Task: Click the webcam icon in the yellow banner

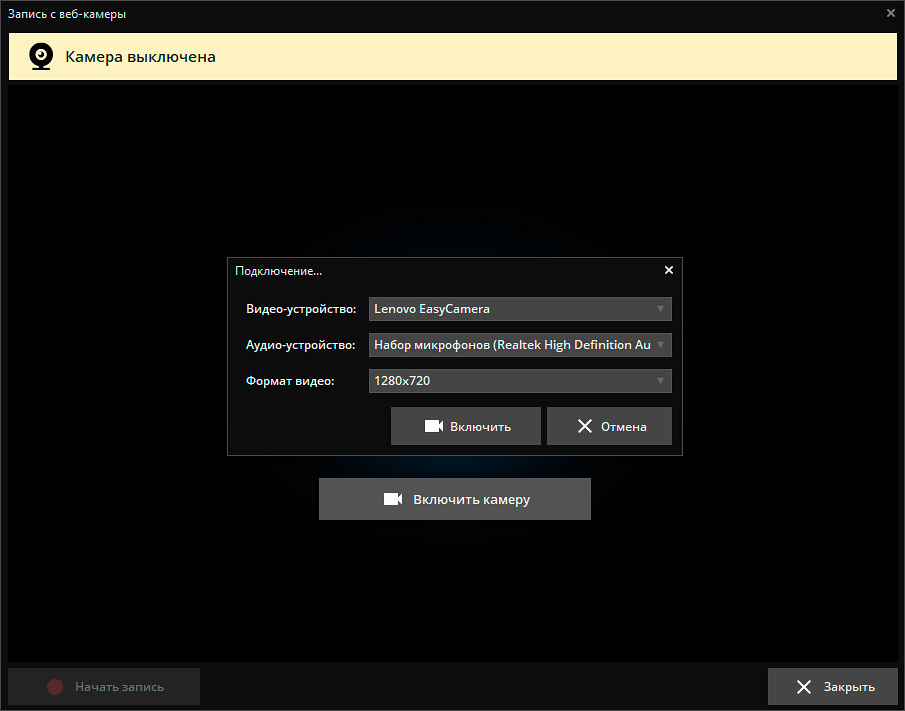Action: click(41, 57)
